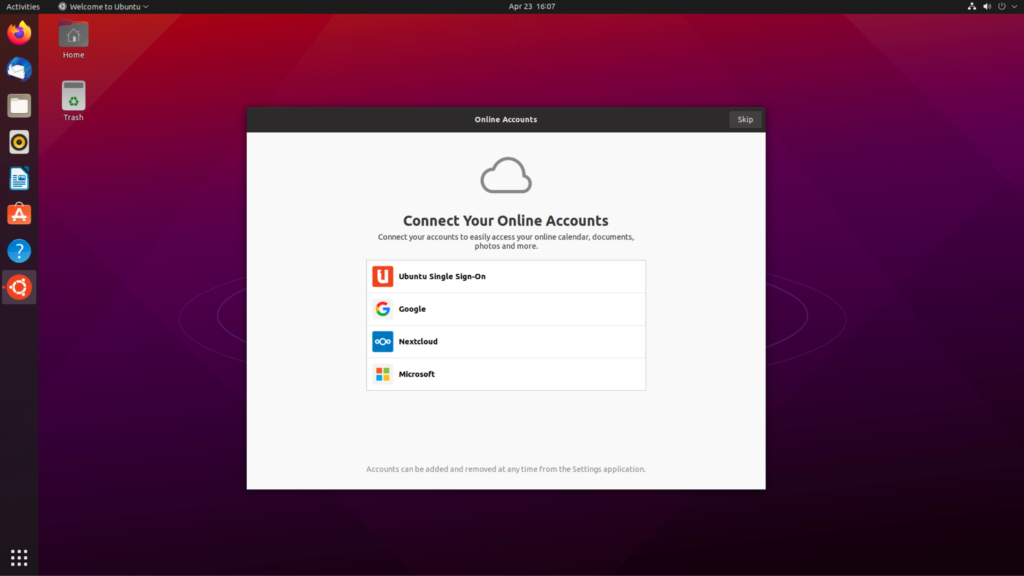Open the Trash desktop icon

tap(73, 101)
